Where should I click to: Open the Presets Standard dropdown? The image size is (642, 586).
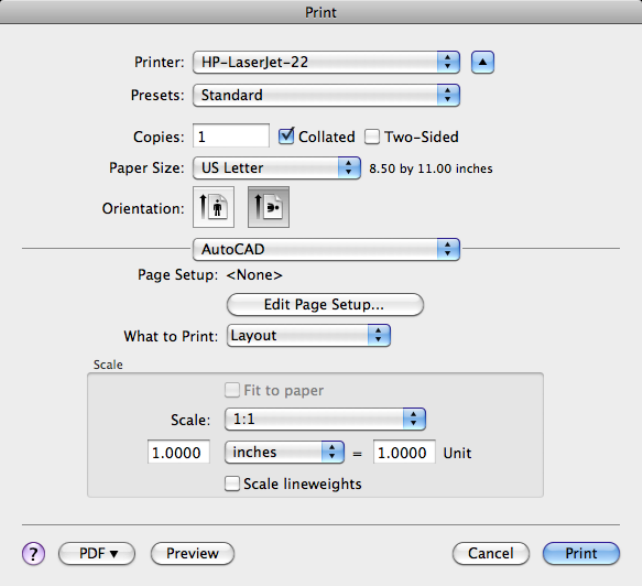click(x=326, y=95)
